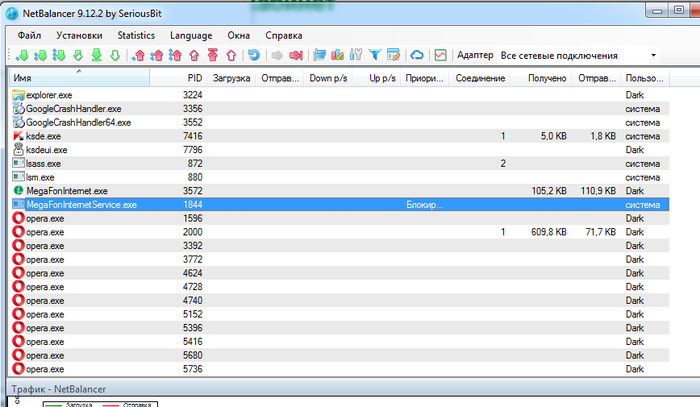Click the notepad with pencil toolbar icon

pos(393,55)
